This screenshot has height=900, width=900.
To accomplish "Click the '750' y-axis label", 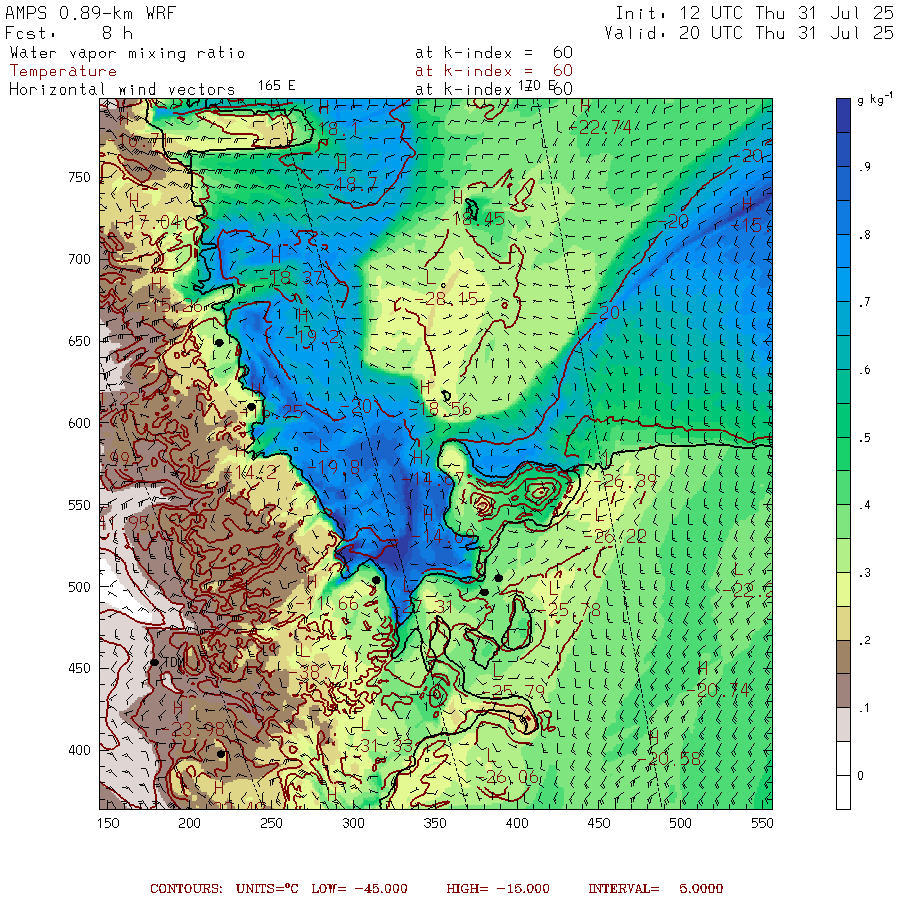I will coord(79,178).
